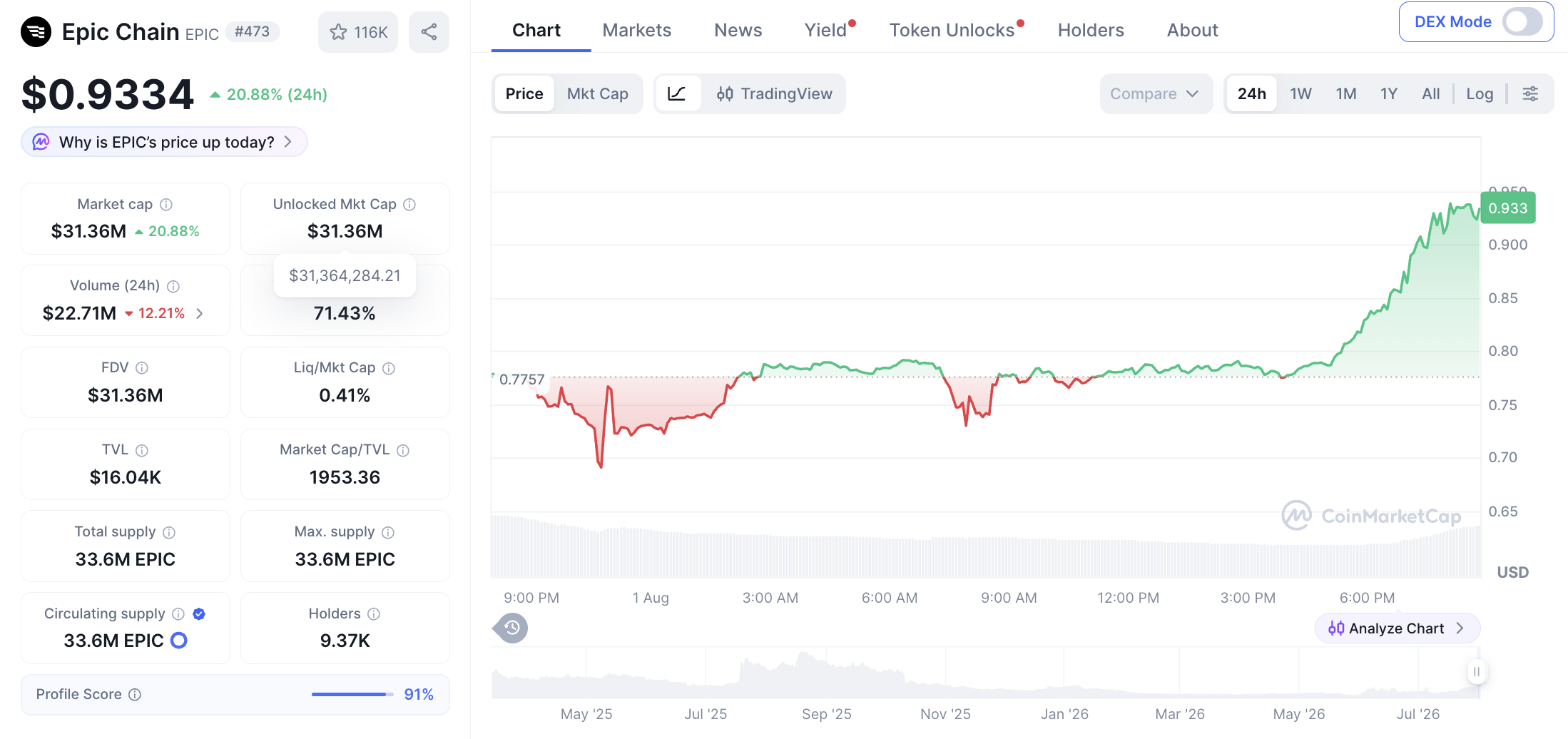Click the timeline range slider handle
This screenshot has width=1568, height=739.
1477,672
